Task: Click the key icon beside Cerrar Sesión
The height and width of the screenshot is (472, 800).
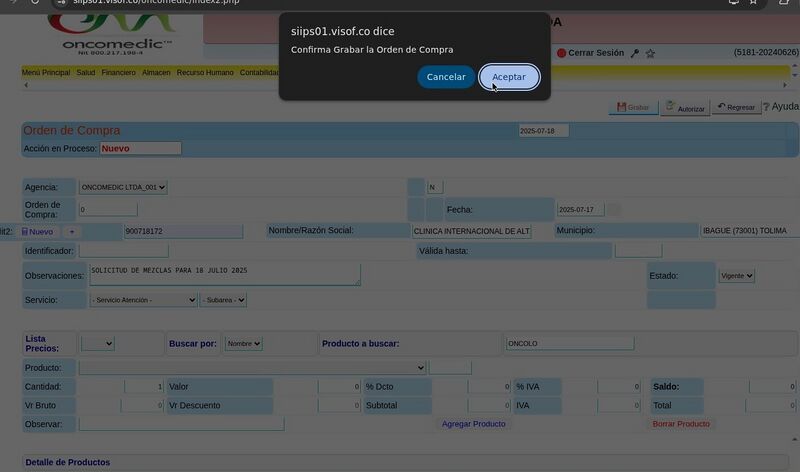Action: point(634,53)
